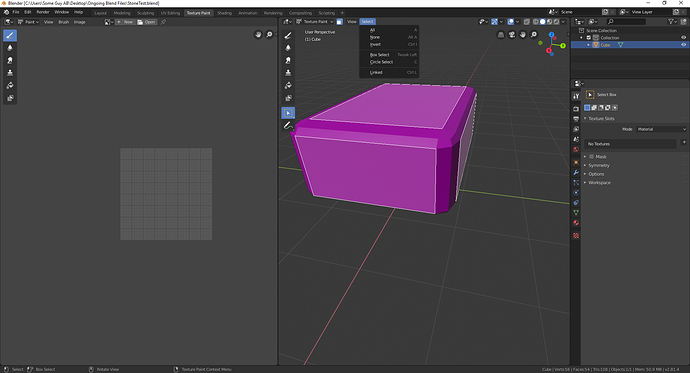Hide the Cube with its eye icon

pyautogui.click(x=683, y=45)
